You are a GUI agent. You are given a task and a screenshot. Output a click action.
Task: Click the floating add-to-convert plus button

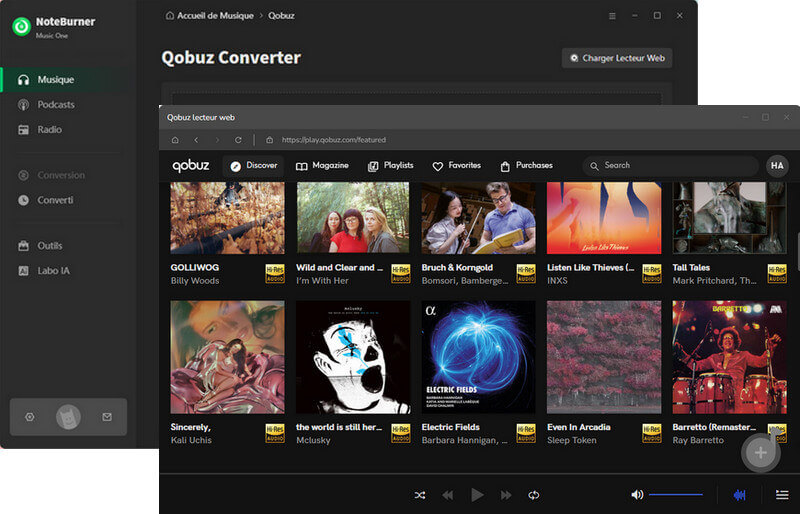[x=761, y=452]
